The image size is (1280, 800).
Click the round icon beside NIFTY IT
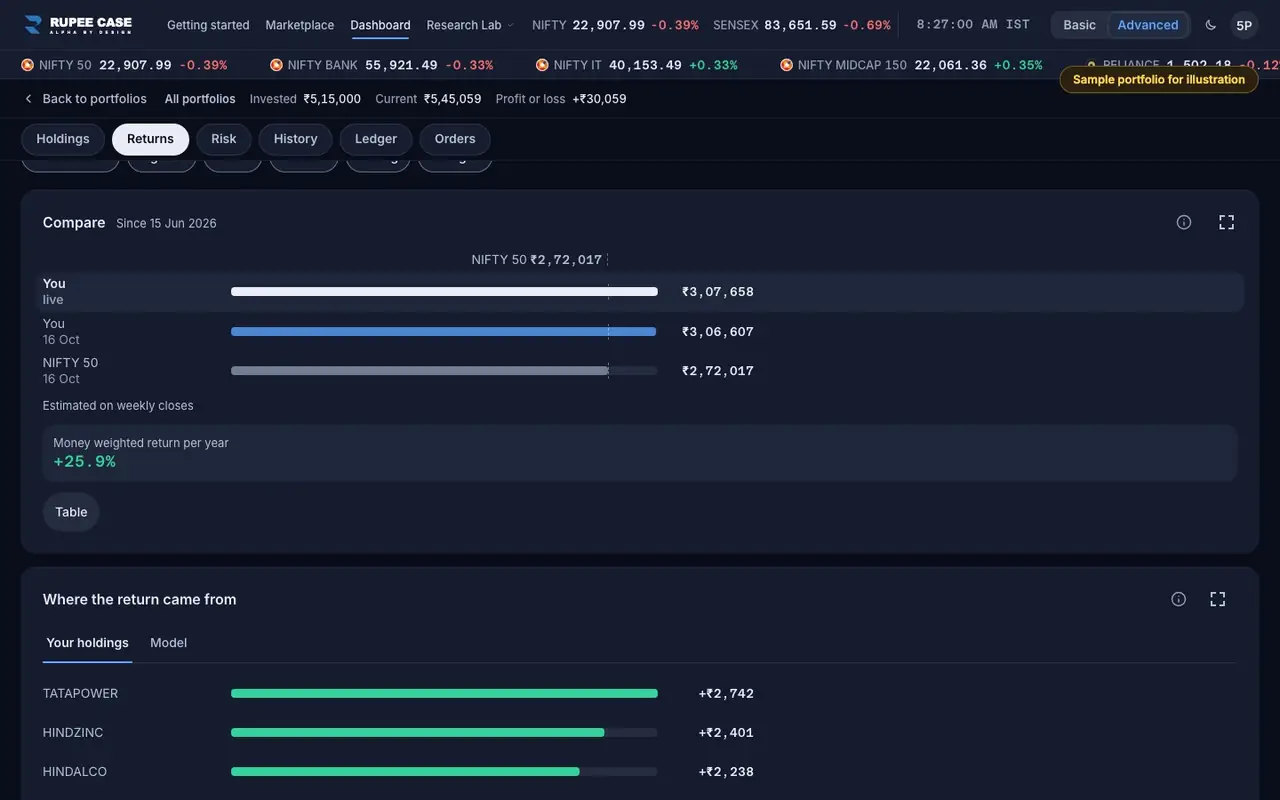[542, 65]
